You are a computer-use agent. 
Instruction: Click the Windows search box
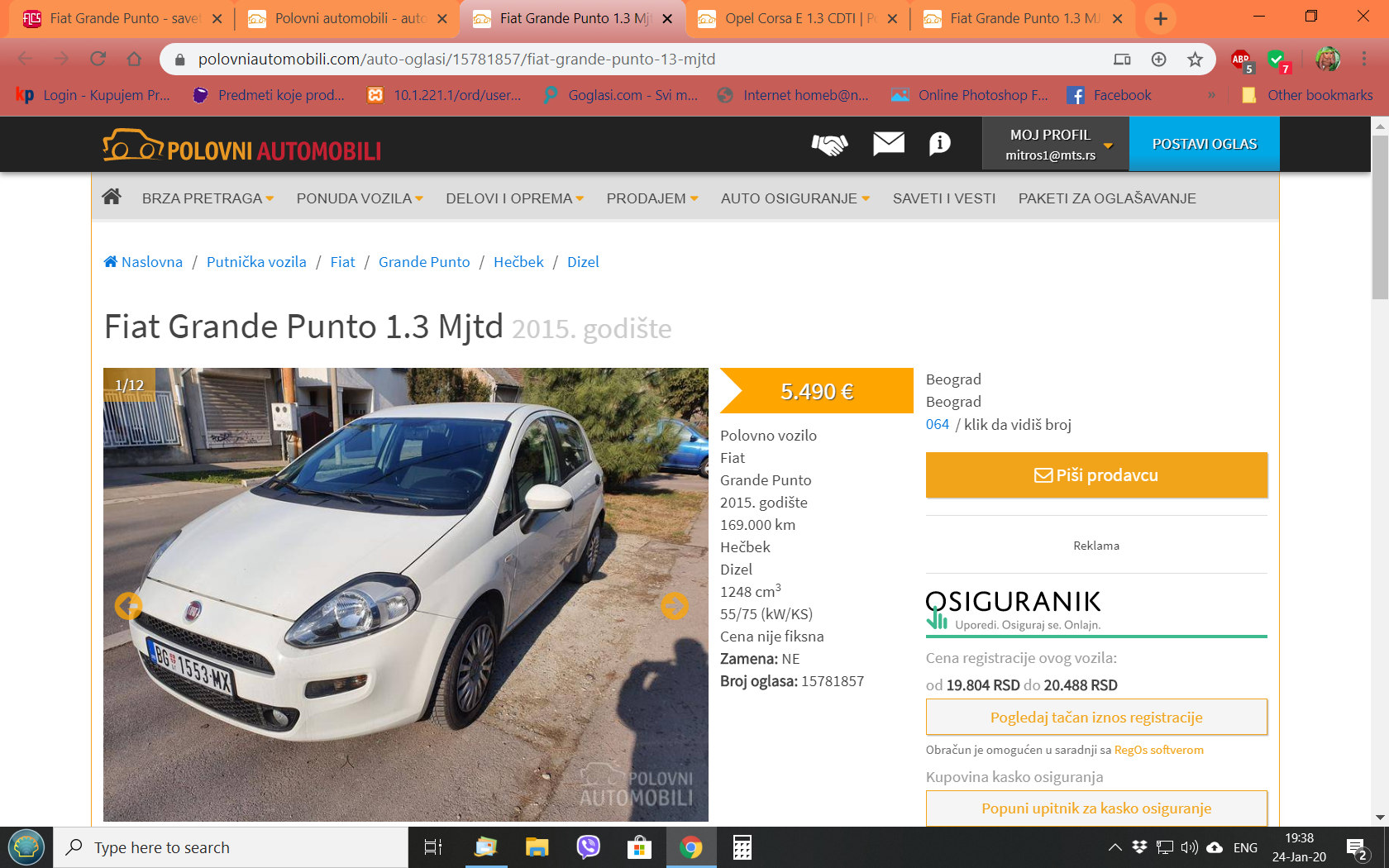[231, 847]
